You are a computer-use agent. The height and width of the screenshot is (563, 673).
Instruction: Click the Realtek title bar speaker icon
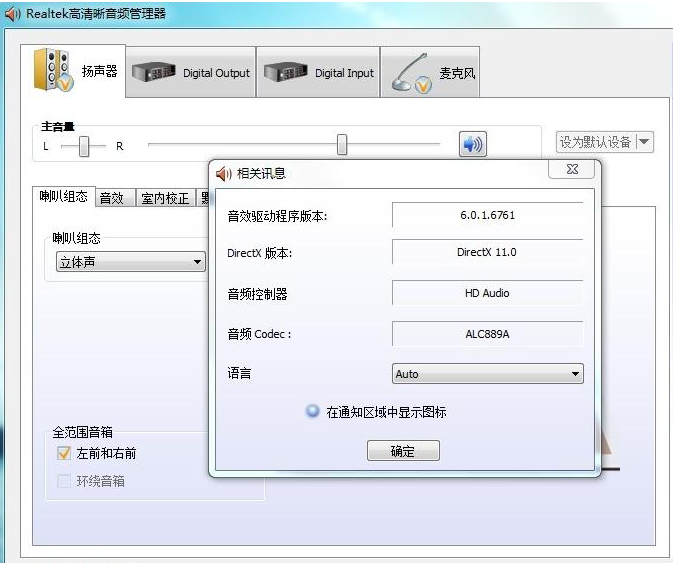coord(12,13)
